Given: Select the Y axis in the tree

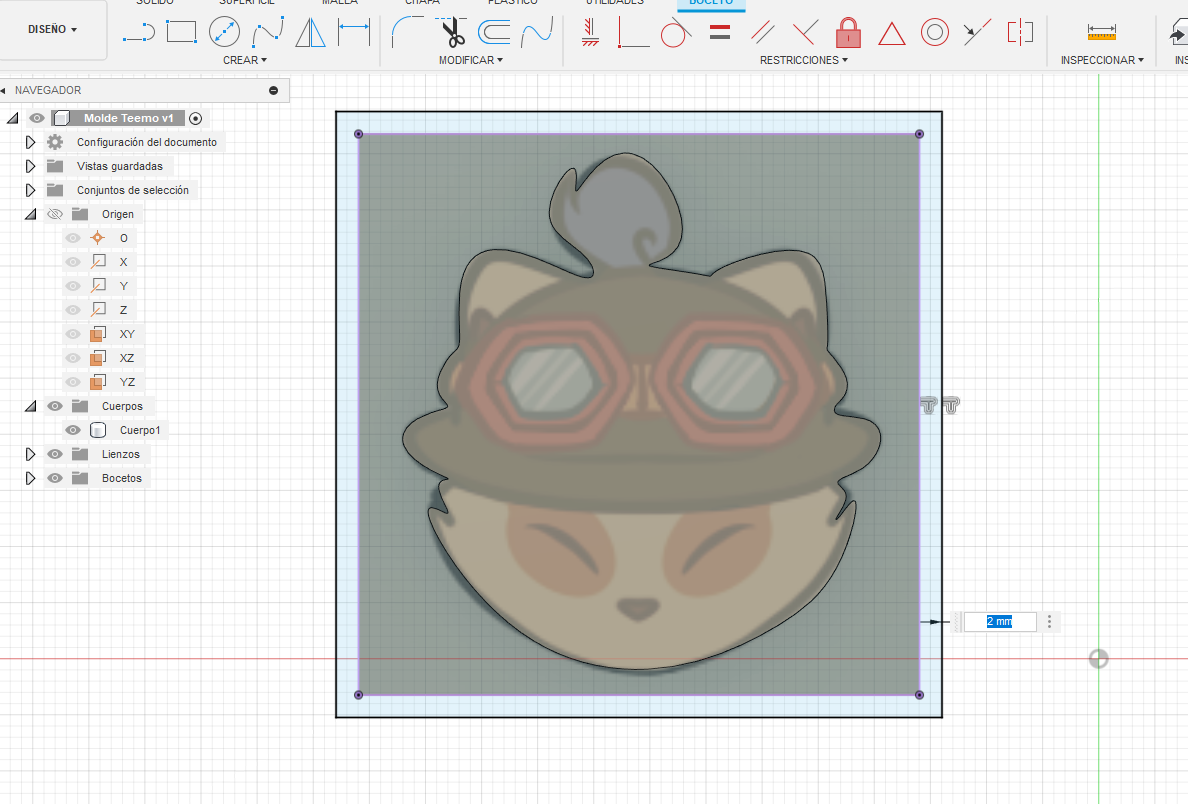Looking at the screenshot, I should (x=123, y=286).
